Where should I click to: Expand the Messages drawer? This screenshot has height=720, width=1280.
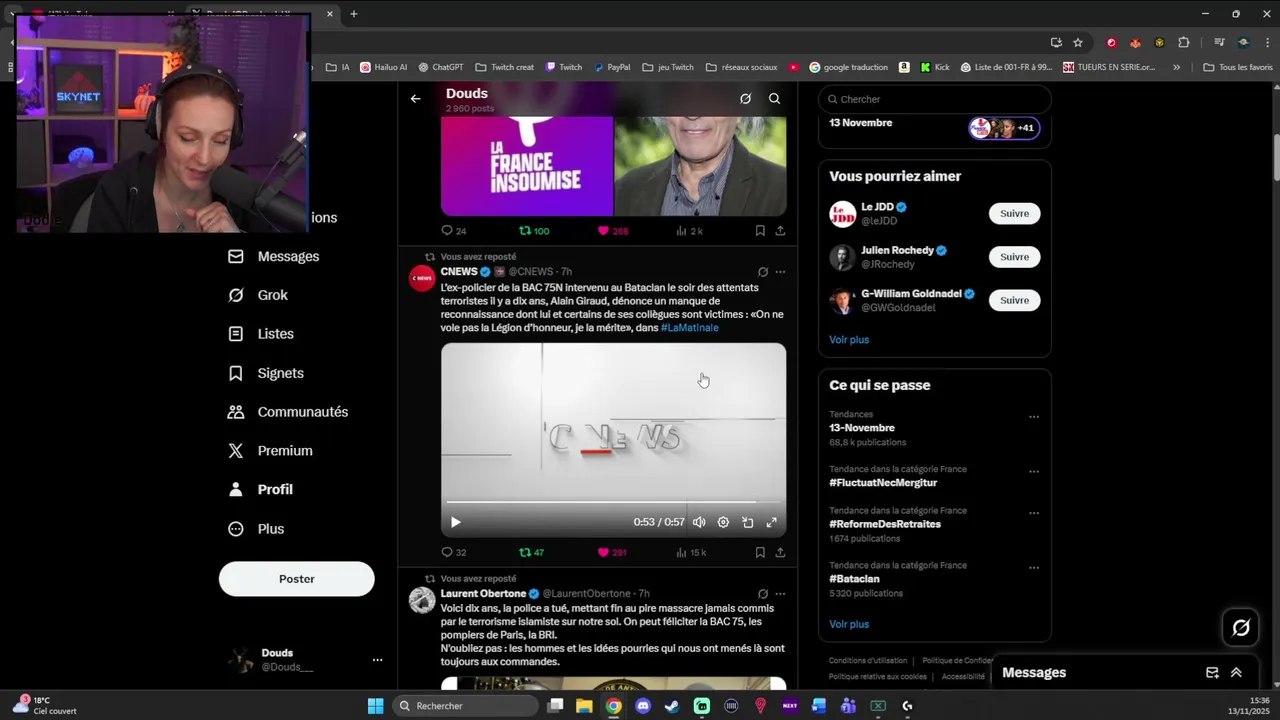(1236, 673)
